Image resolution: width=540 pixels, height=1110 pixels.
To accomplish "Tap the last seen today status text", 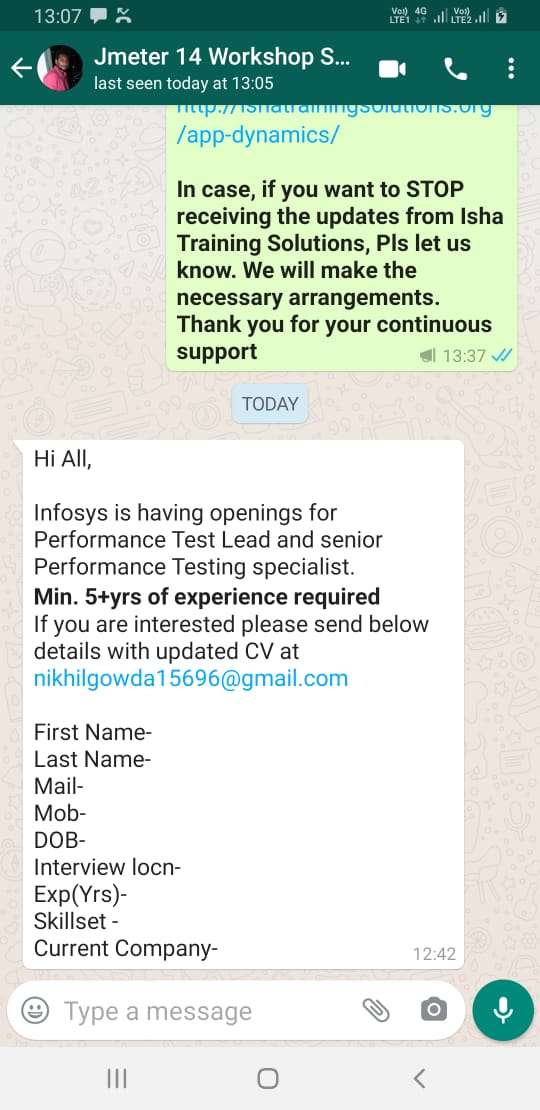I will click(x=183, y=84).
